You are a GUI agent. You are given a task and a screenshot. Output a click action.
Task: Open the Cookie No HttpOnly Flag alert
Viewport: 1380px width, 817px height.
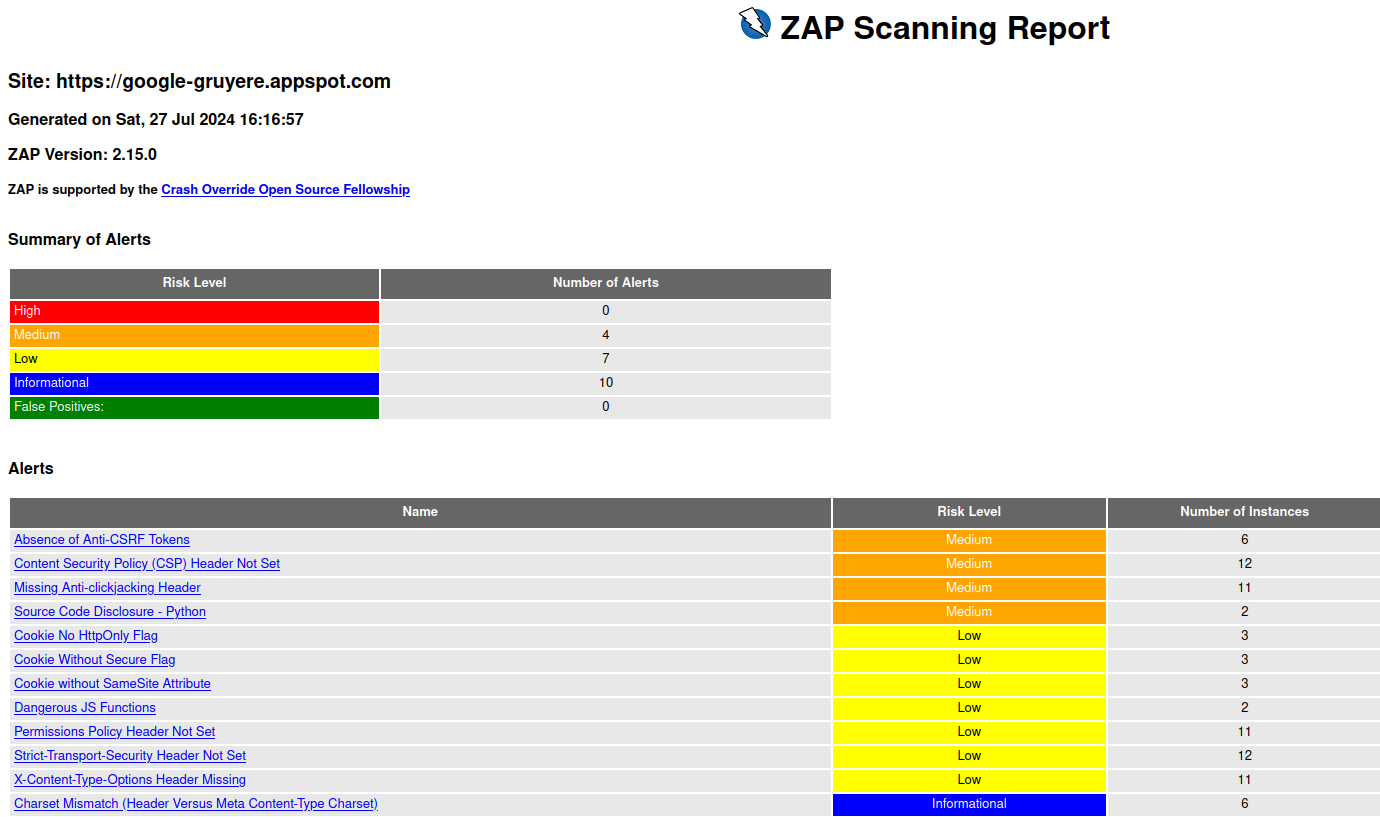[x=85, y=635]
